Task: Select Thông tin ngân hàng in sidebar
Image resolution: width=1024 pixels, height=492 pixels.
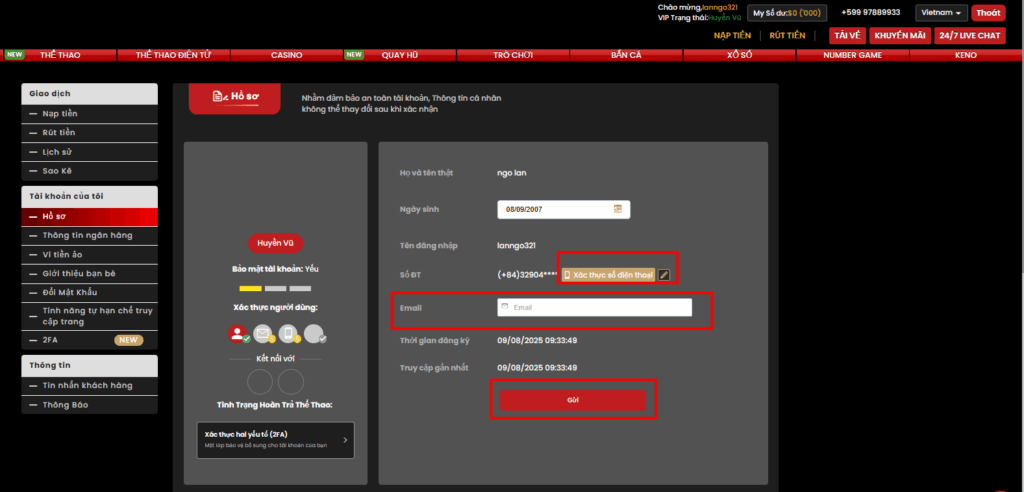Action: [x=89, y=235]
